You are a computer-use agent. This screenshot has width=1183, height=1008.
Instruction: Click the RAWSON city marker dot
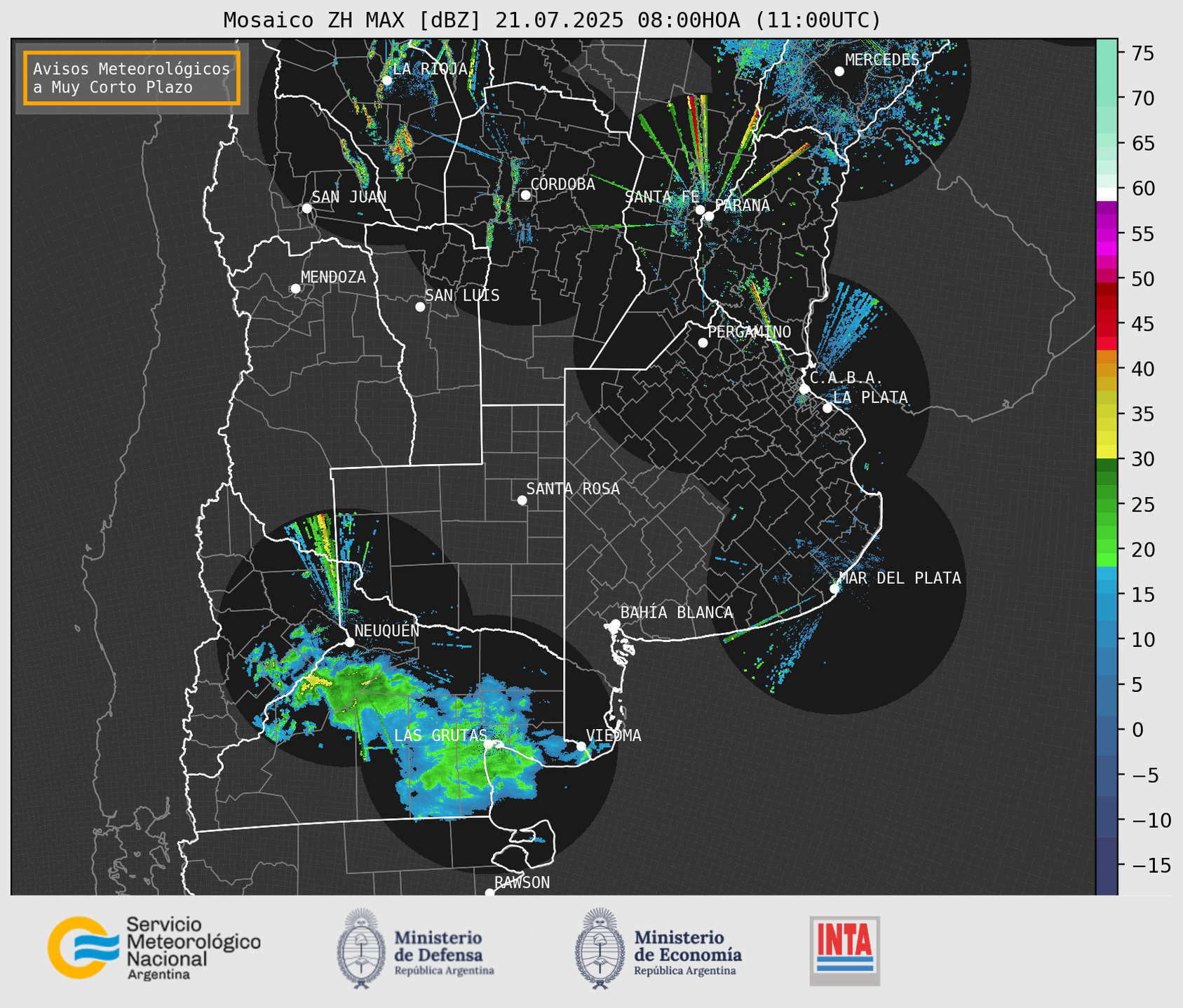(x=489, y=893)
